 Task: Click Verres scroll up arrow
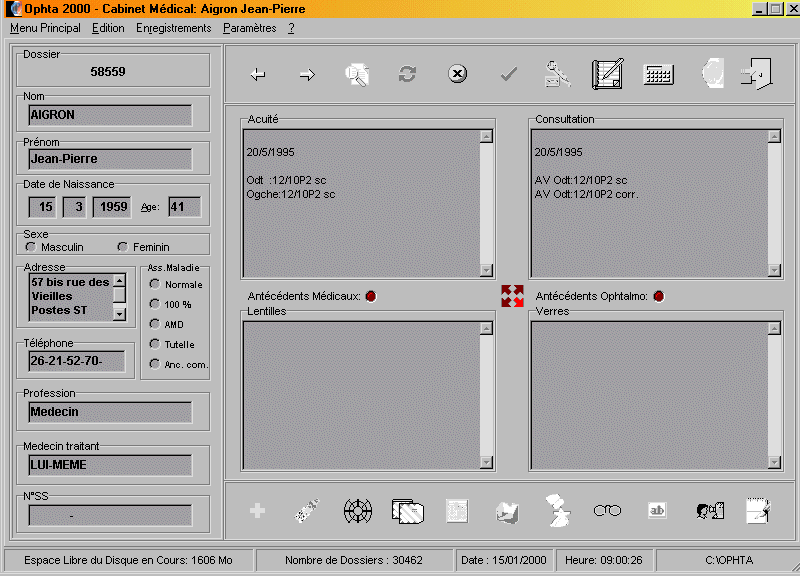tap(774, 329)
